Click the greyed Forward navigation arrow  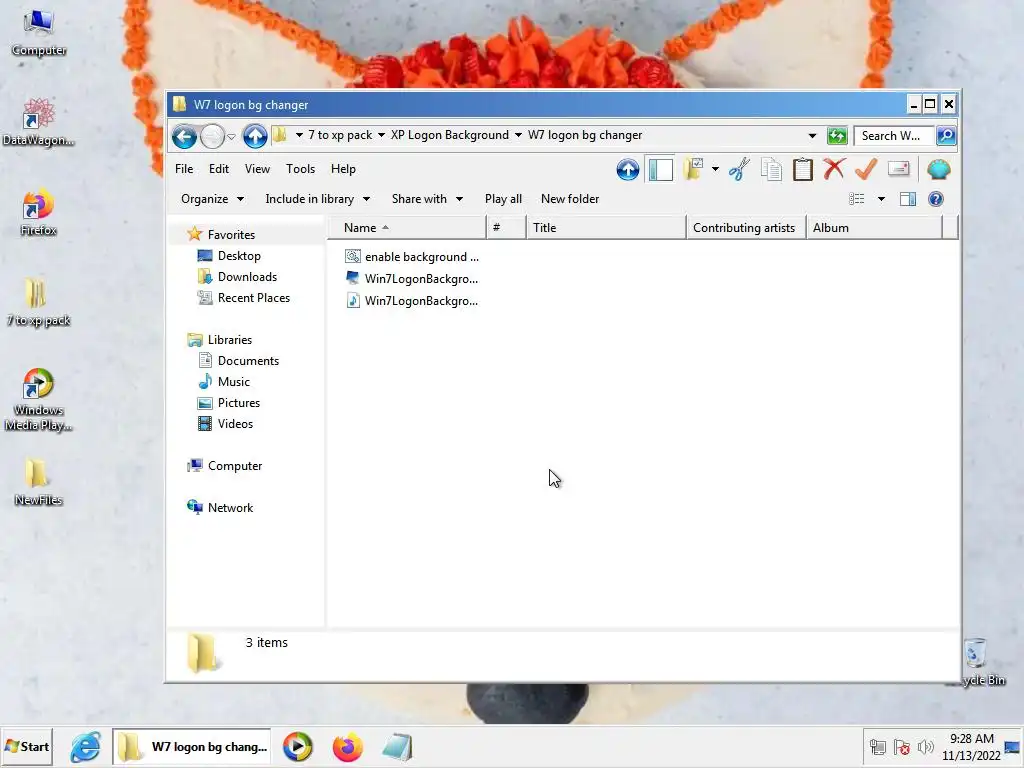pos(212,136)
